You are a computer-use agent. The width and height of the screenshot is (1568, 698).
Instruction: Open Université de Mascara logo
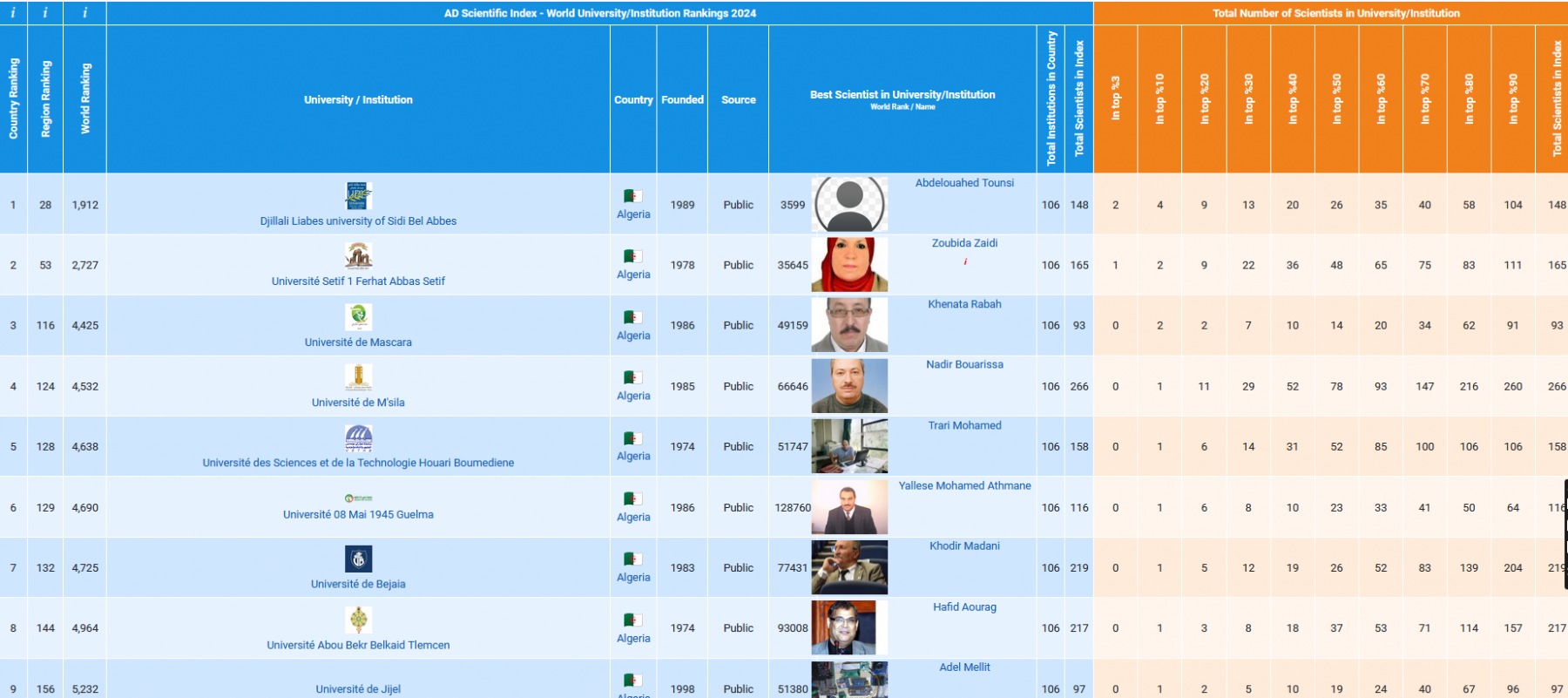pyautogui.click(x=358, y=317)
